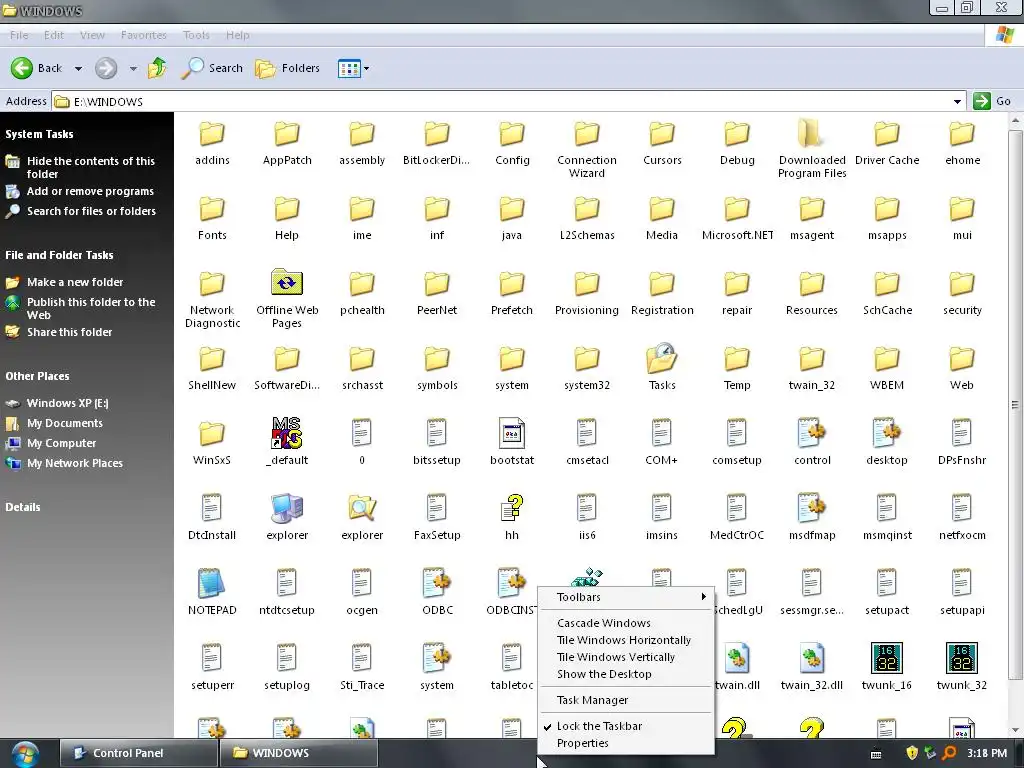Expand the Details section header
The width and height of the screenshot is (1024, 768).
[23, 507]
